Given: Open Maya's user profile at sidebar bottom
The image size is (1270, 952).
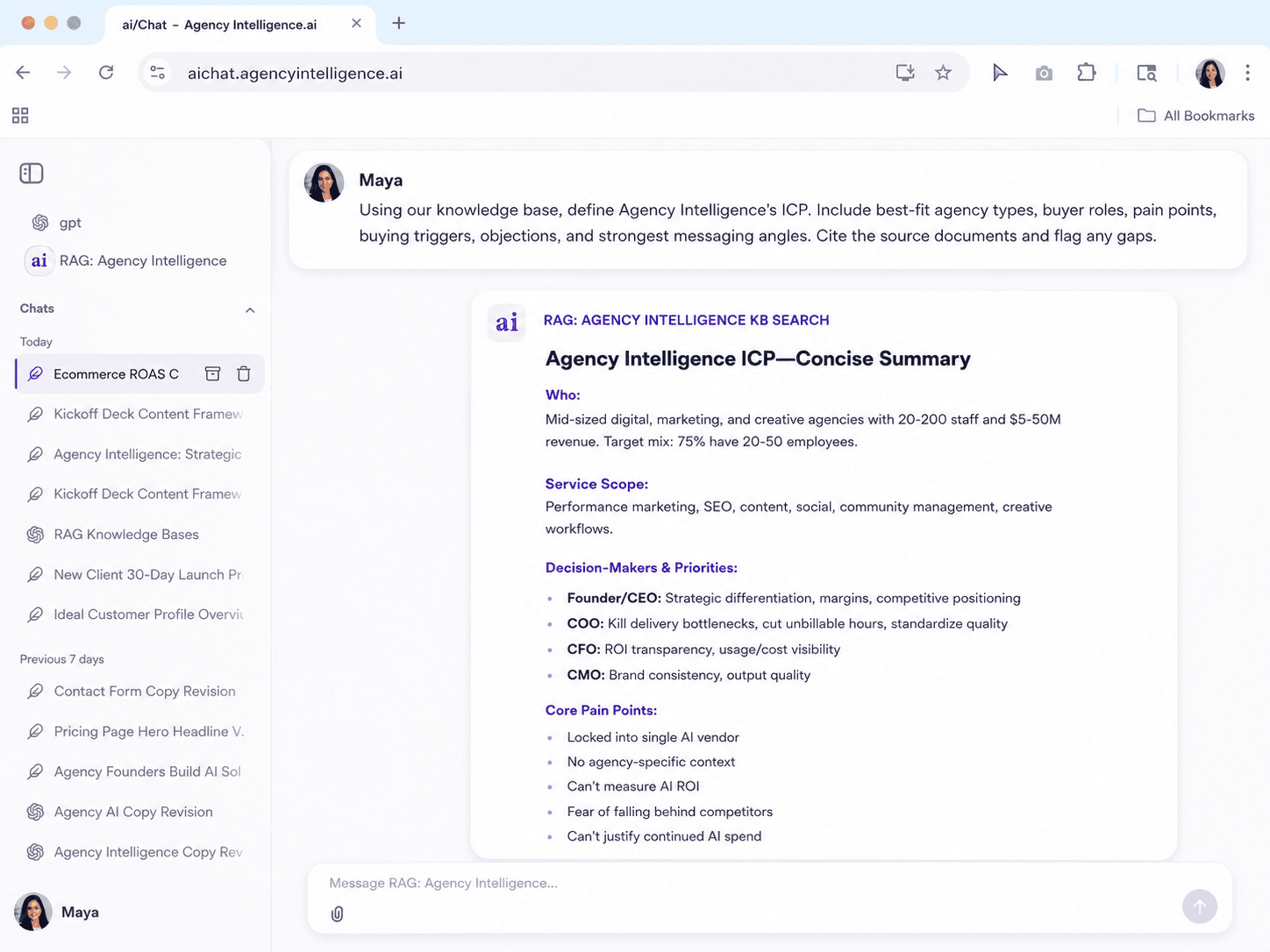Looking at the screenshot, I should coord(58,913).
